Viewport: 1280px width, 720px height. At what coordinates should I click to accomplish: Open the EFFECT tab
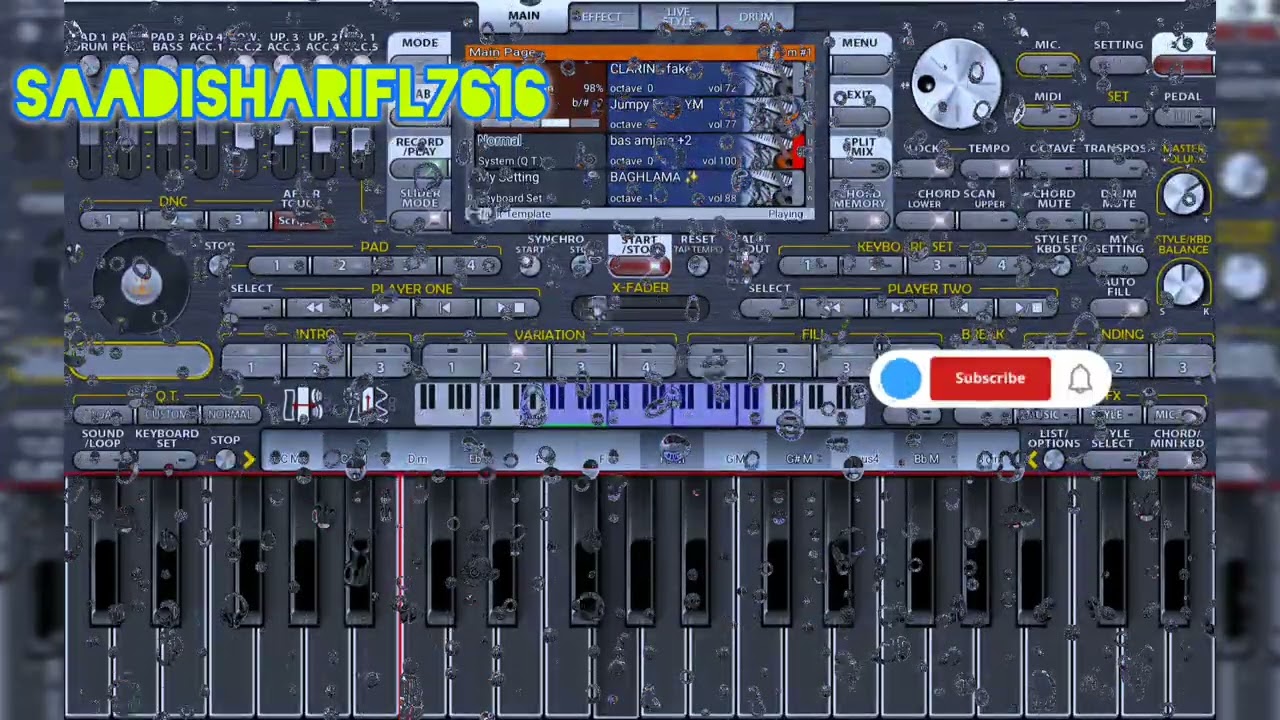tap(601, 16)
